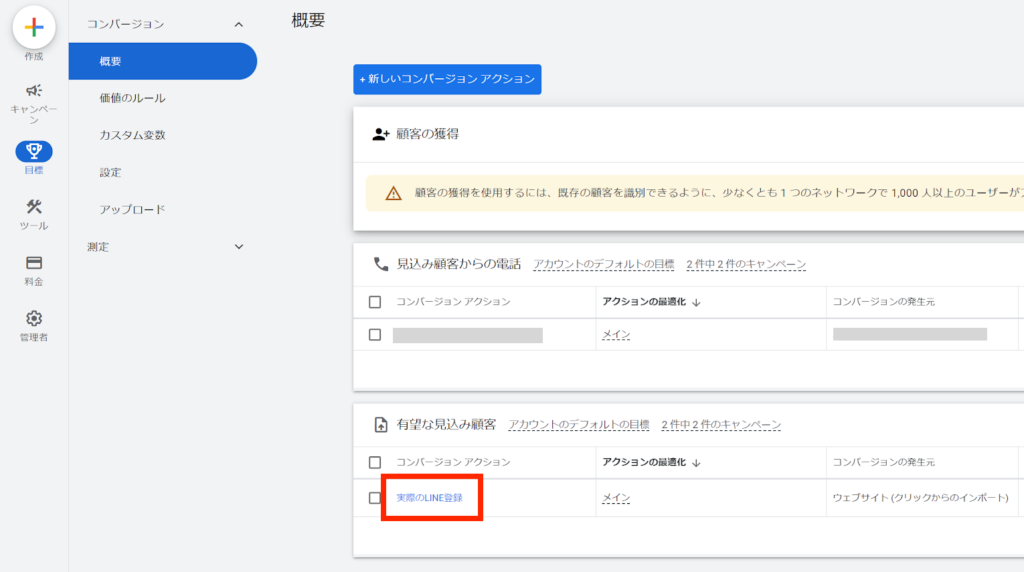The image size is (1024, 572).
Task: Open Billing via the card icon
Action: click(33, 263)
